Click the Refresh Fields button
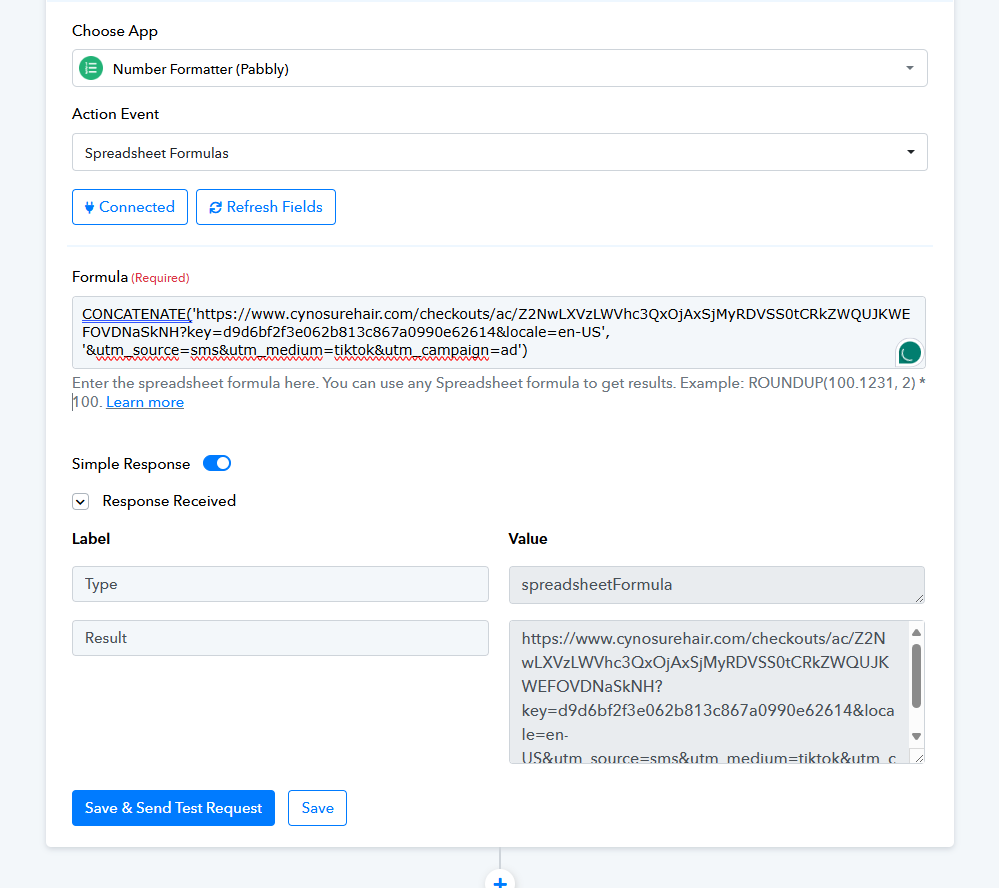 point(266,207)
